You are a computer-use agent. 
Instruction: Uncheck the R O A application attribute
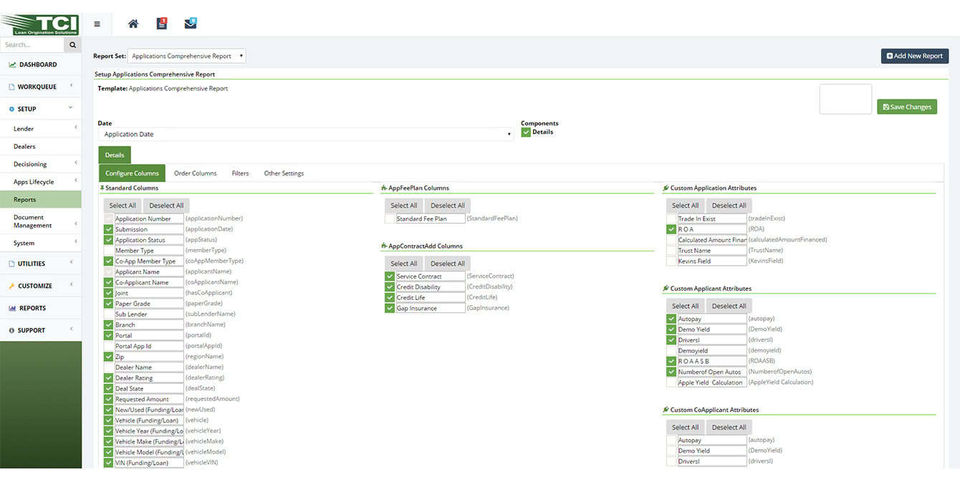pos(672,229)
